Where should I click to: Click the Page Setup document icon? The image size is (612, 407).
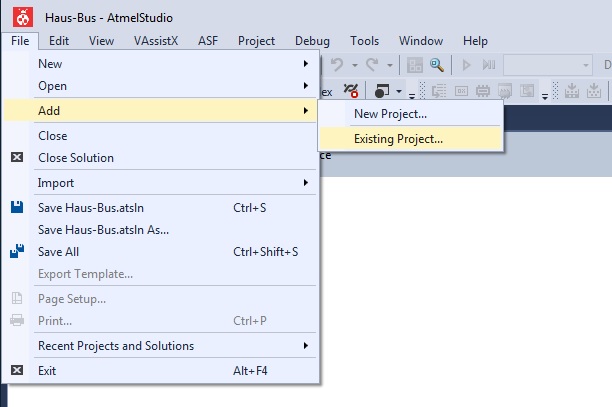pyautogui.click(x=17, y=298)
